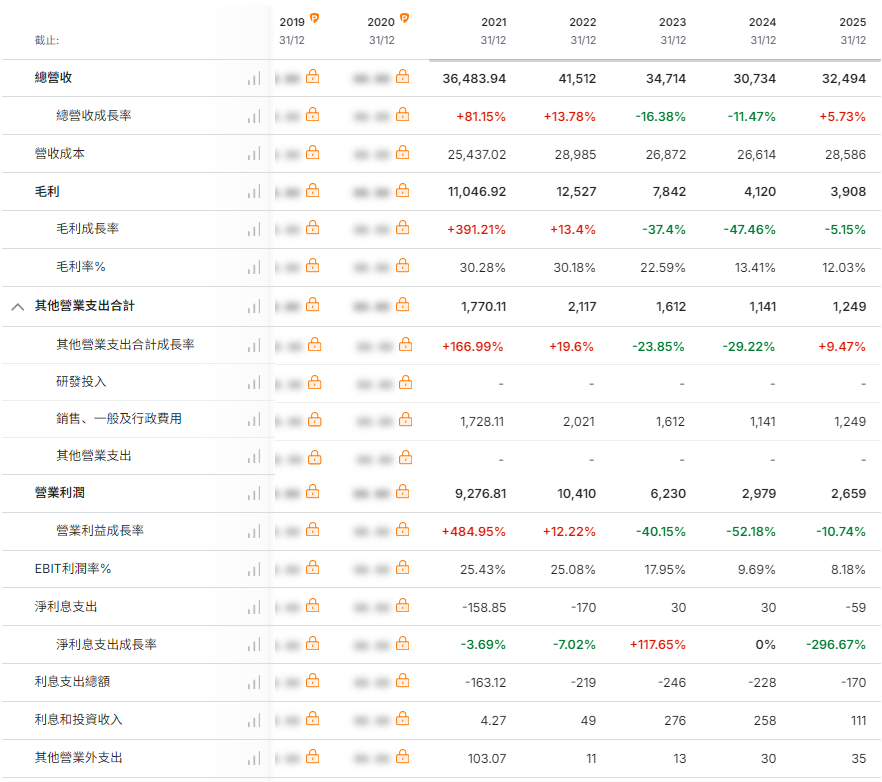882x782 pixels.
Task: Click the 2019 lock icon in 研發投入 row
Action: pyautogui.click(x=313, y=381)
